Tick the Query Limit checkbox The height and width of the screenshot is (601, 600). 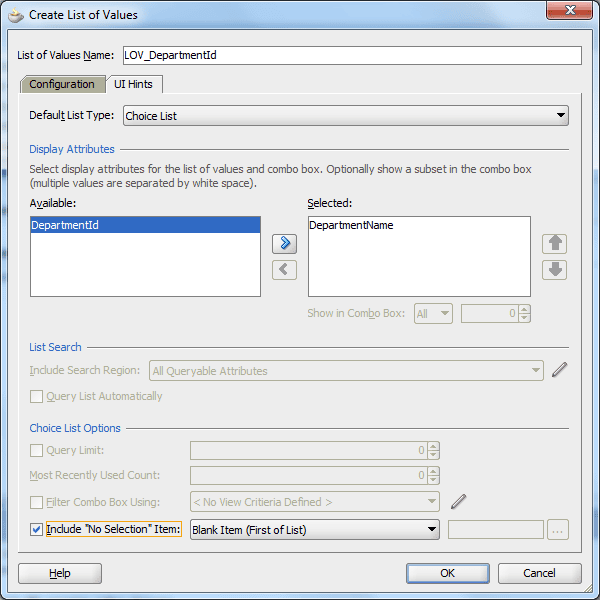tap(36, 450)
